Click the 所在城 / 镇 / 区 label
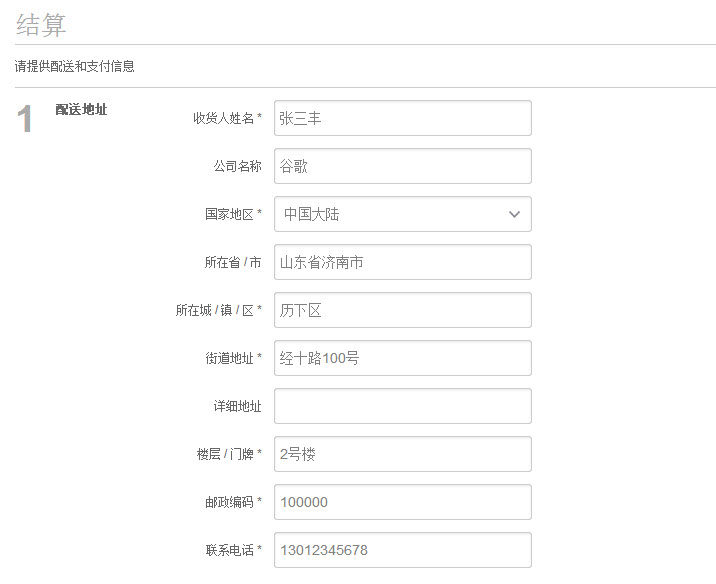This screenshot has height=584, width=716. click(218, 310)
